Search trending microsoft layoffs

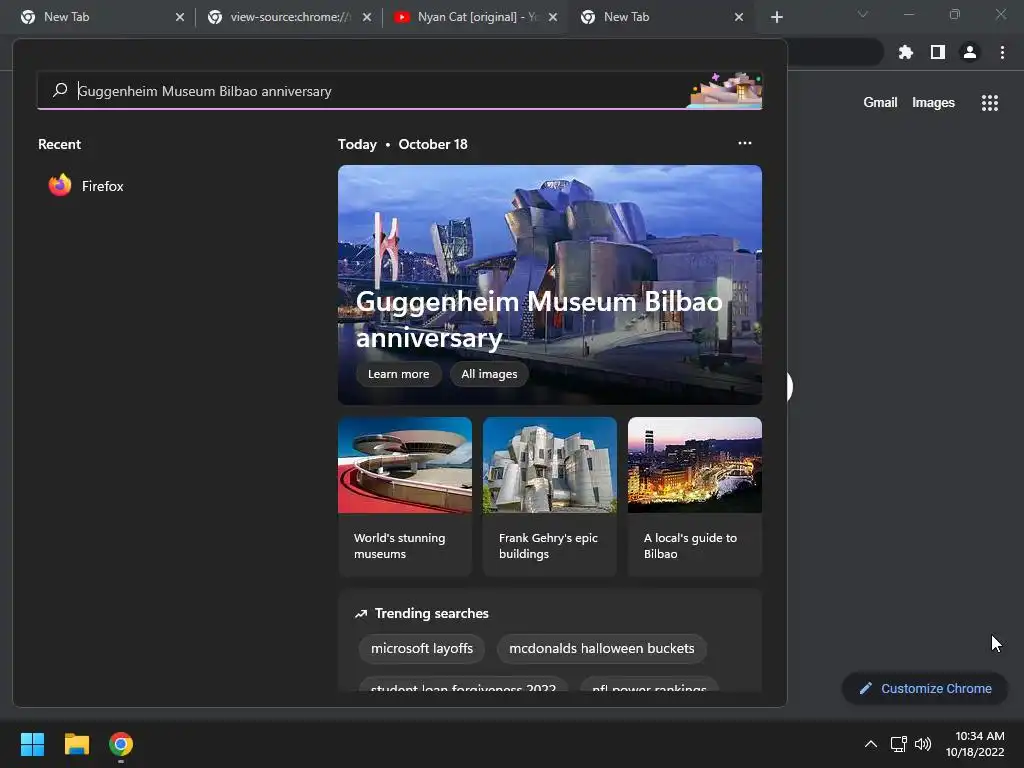(422, 648)
